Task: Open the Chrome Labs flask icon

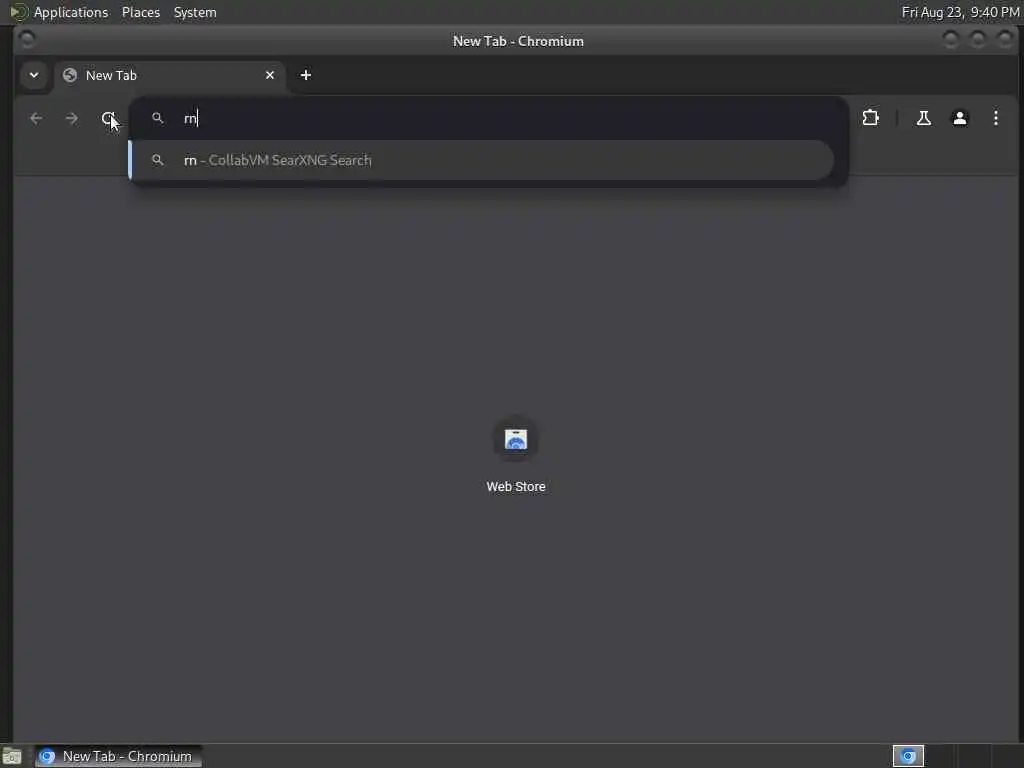Action: click(923, 118)
